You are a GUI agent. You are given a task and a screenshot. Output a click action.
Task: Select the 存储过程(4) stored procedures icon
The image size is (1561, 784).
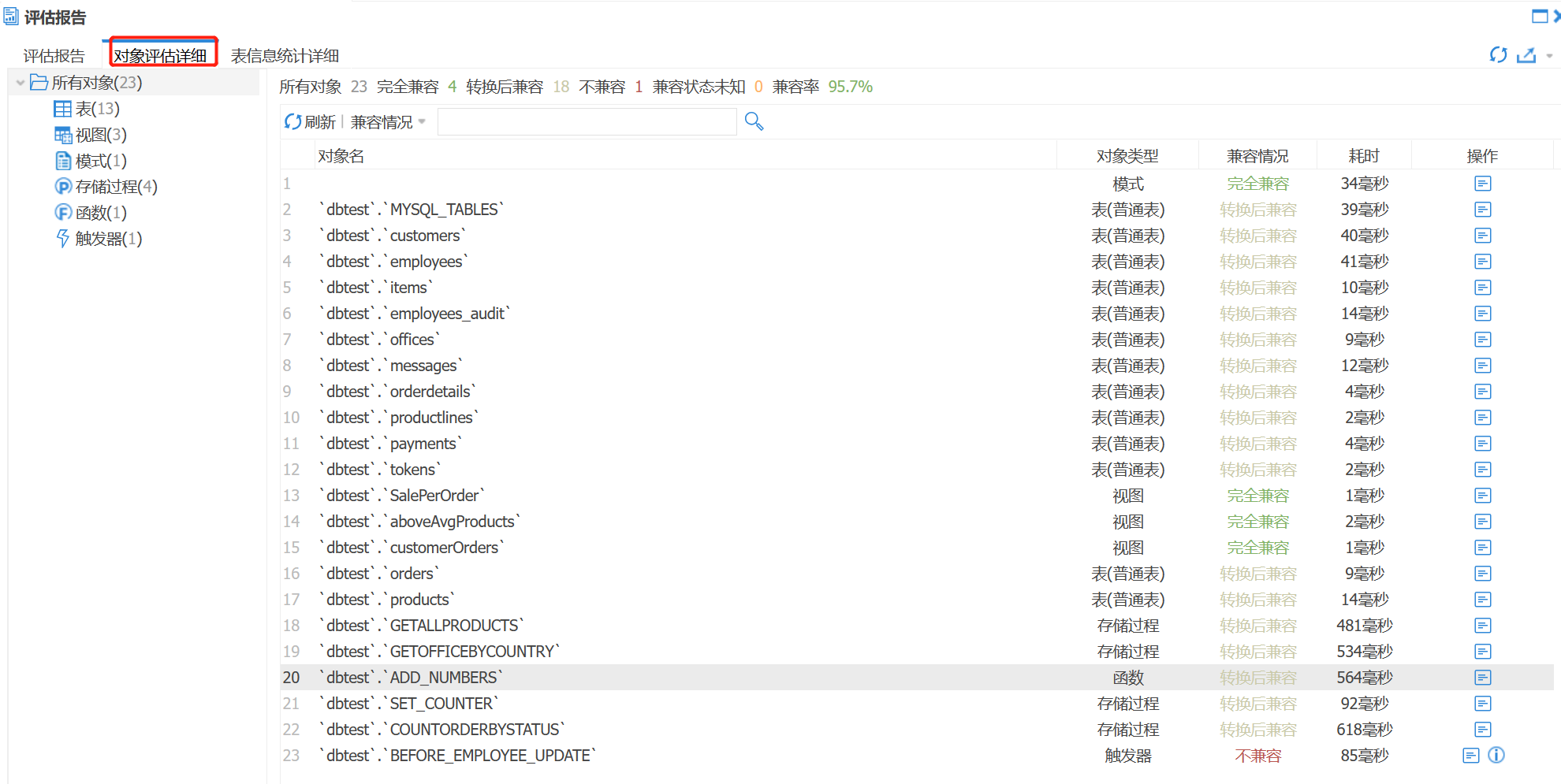click(63, 186)
